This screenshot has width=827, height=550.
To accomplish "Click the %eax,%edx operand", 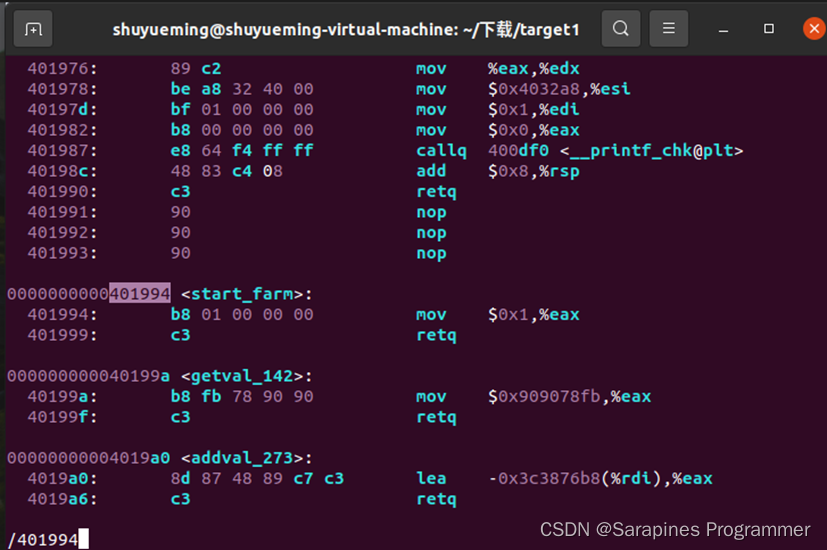I will click(534, 69).
